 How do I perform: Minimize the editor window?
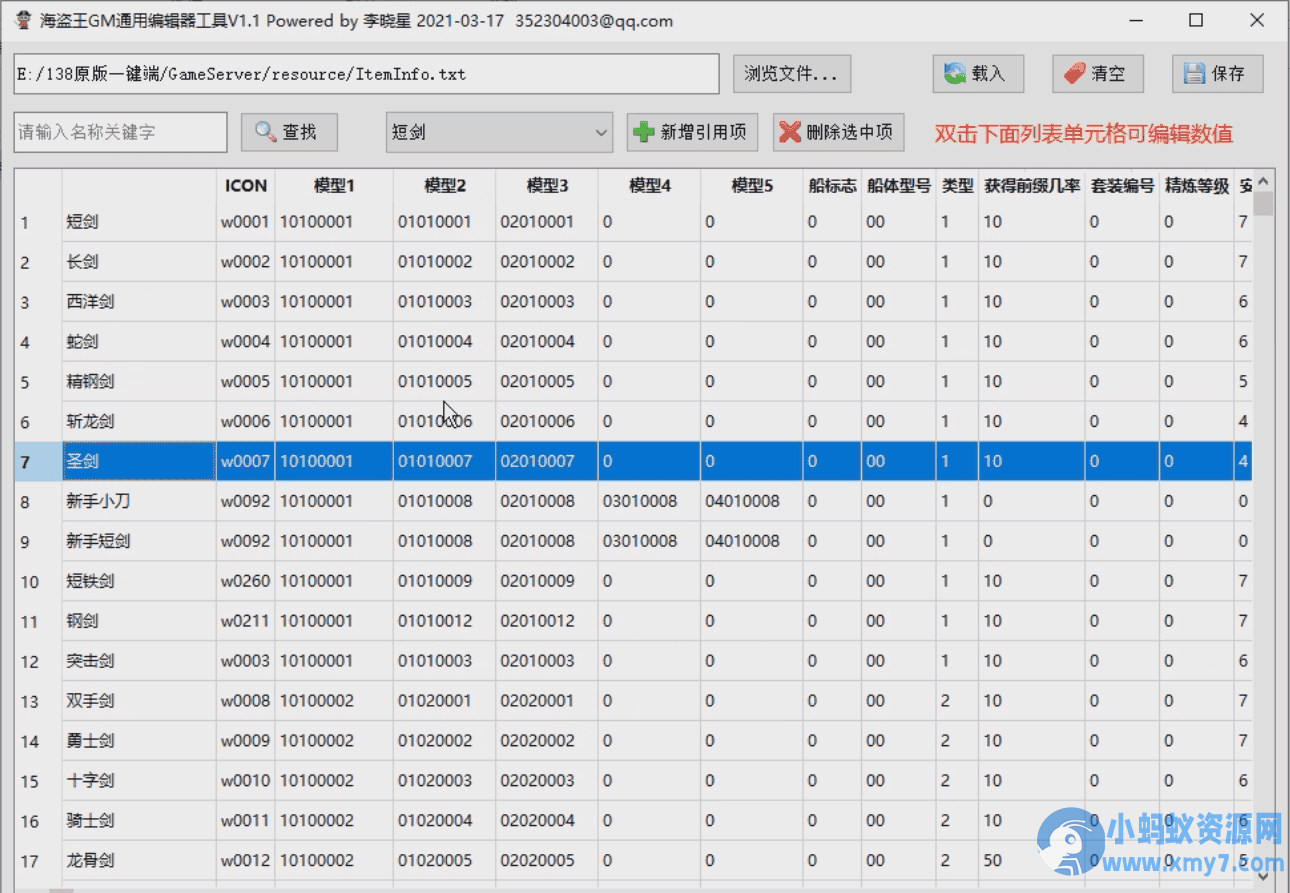(x=1136, y=20)
